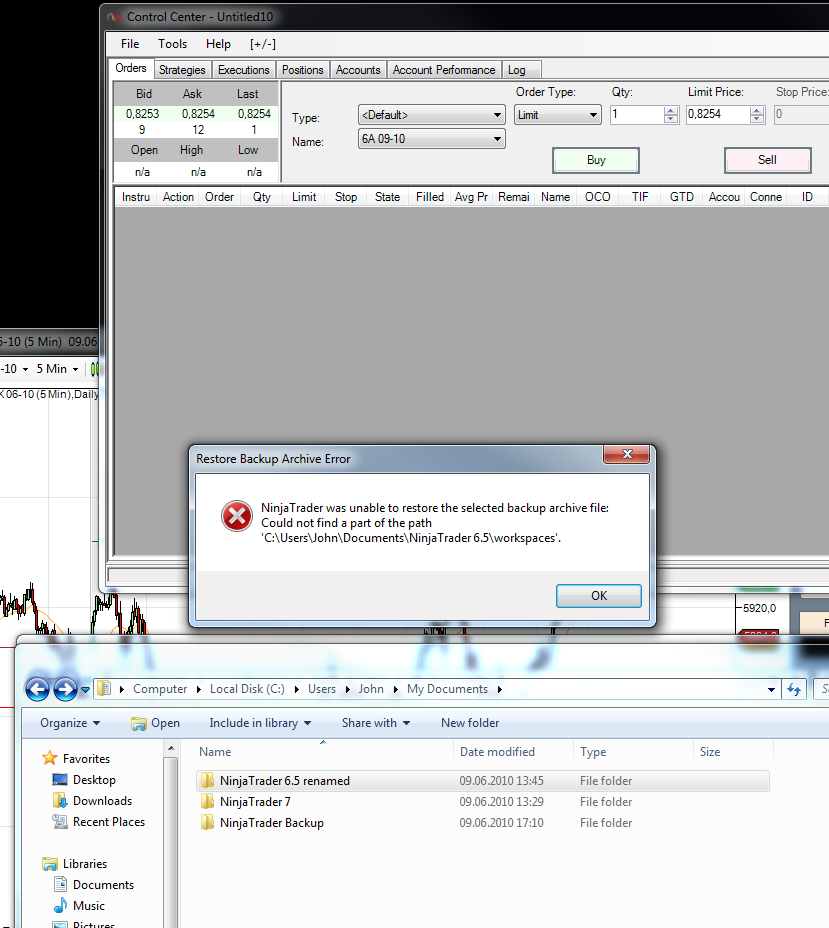Click John in address breadcrumb
829x928 pixels.
(370, 689)
